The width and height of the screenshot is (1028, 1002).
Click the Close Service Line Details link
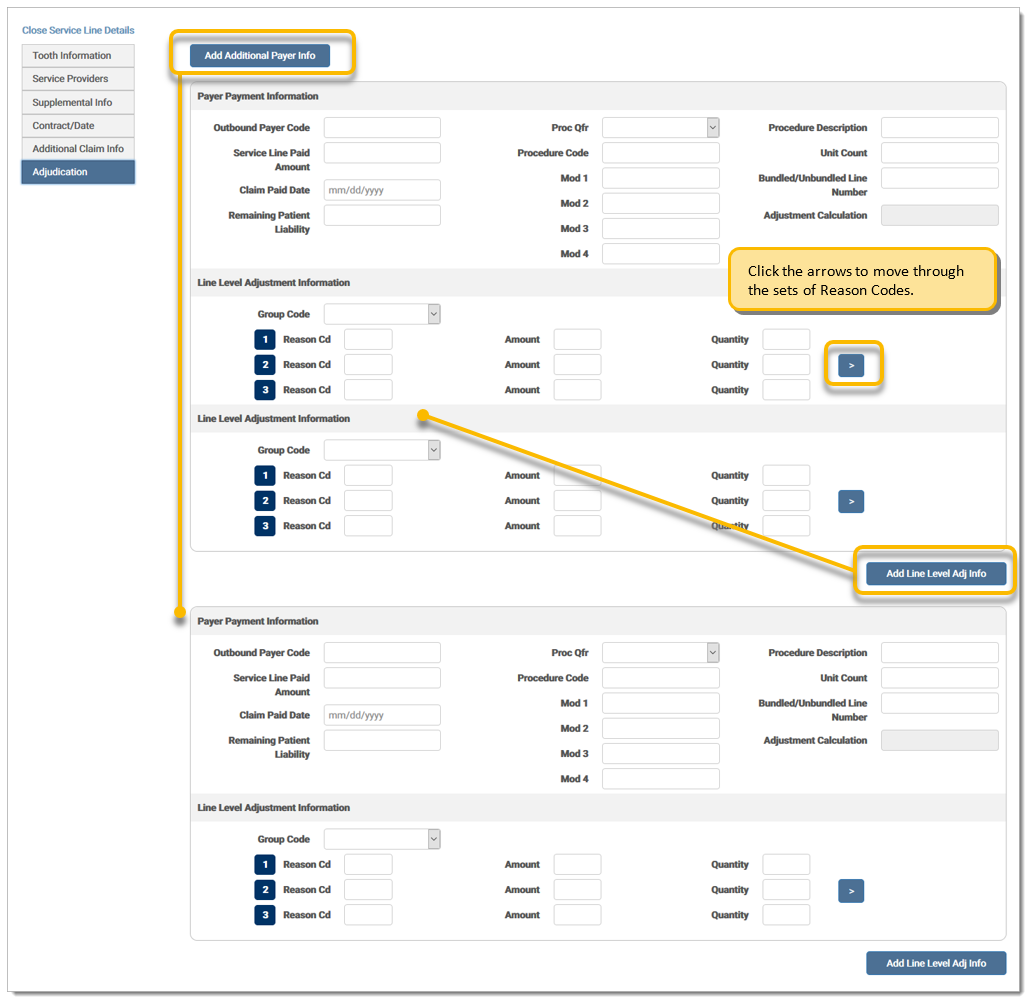(x=78, y=30)
